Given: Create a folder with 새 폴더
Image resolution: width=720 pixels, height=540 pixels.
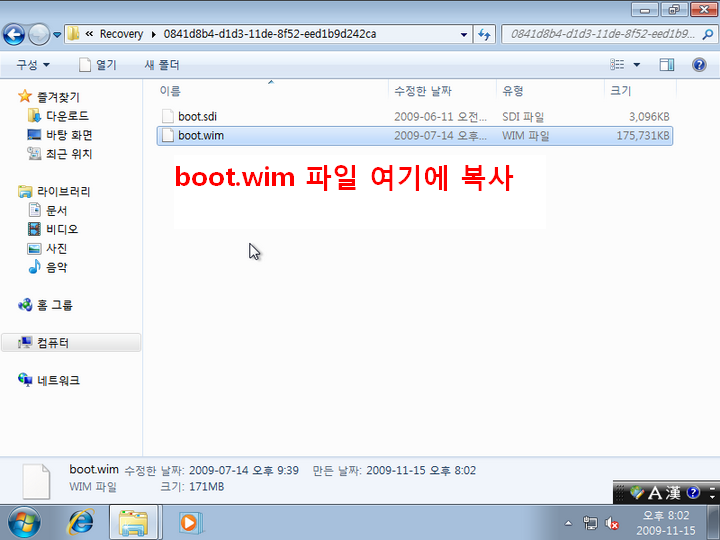Looking at the screenshot, I should click(162, 65).
